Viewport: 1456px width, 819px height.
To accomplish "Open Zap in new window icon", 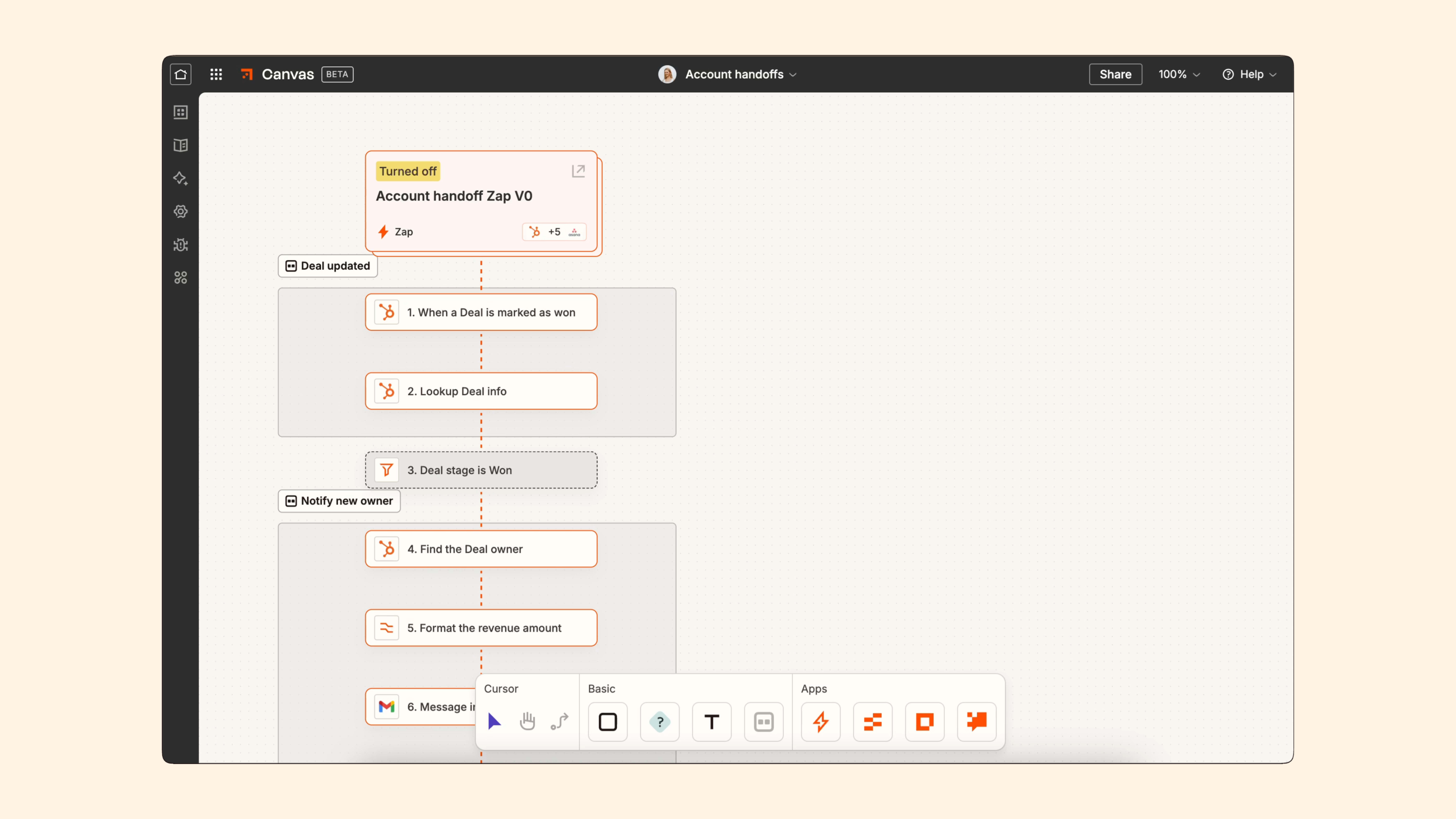I will coord(578,171).
